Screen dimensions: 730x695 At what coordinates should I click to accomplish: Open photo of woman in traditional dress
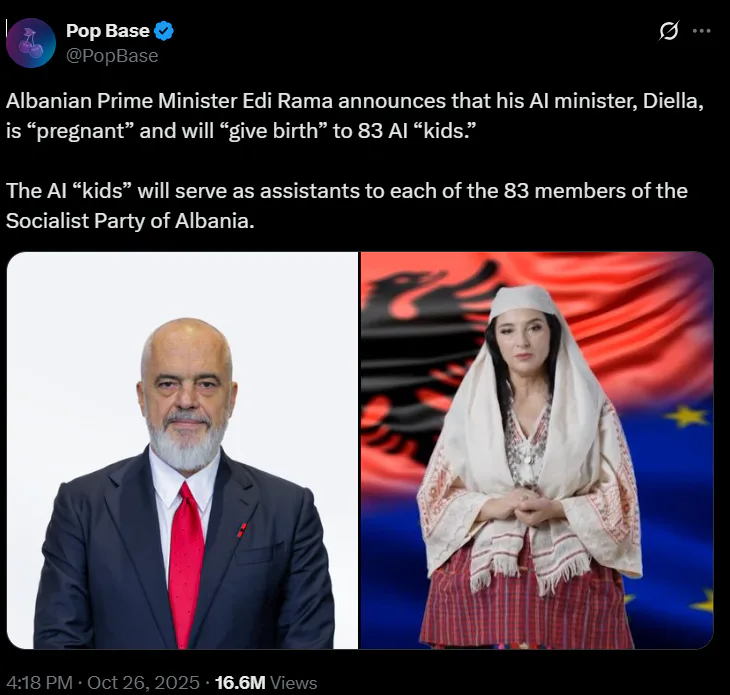pyautogui.click(x=537, y=450)
